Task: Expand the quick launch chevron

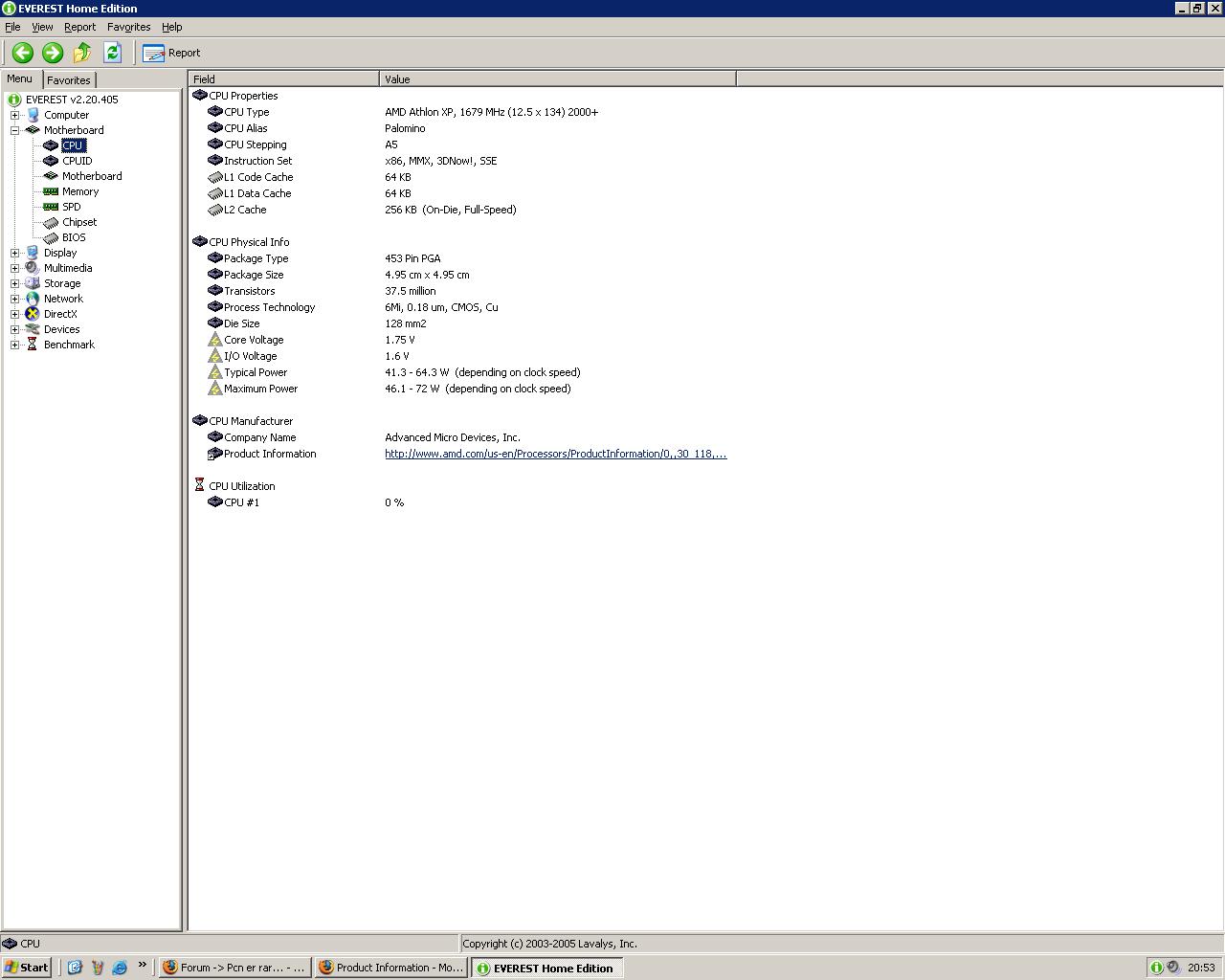Action: pos(142,965)
